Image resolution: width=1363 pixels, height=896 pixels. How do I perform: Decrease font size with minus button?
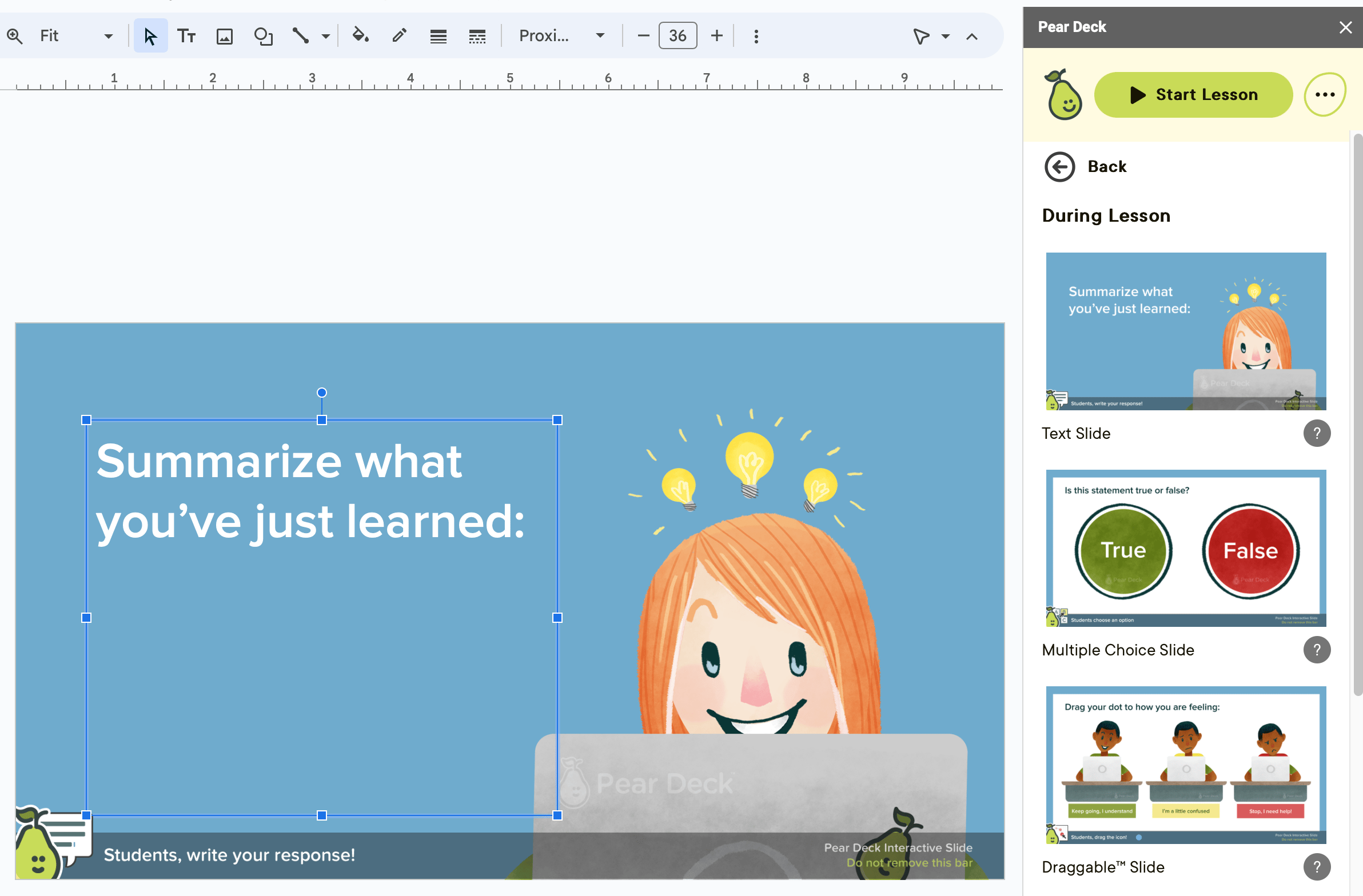click(x=643, y=36)
